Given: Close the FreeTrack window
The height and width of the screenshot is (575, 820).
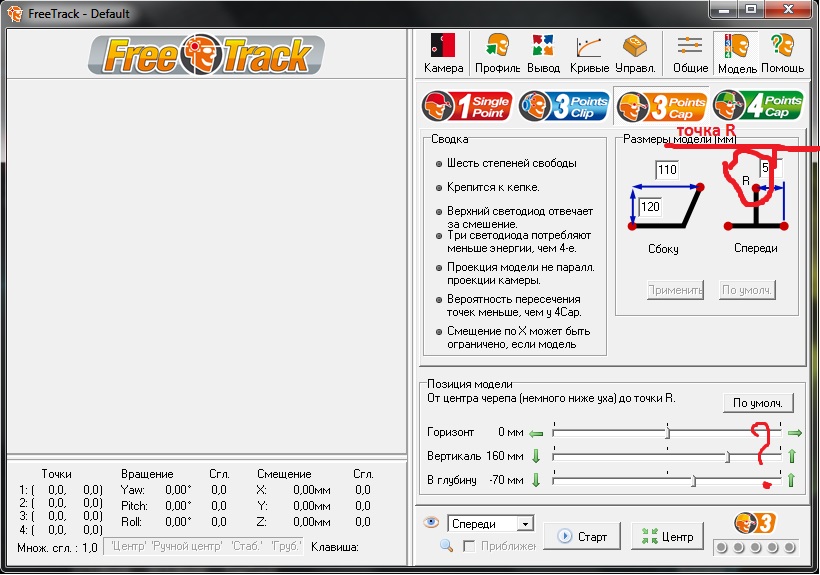Looking at the screenshot, I should coord(789,9).
